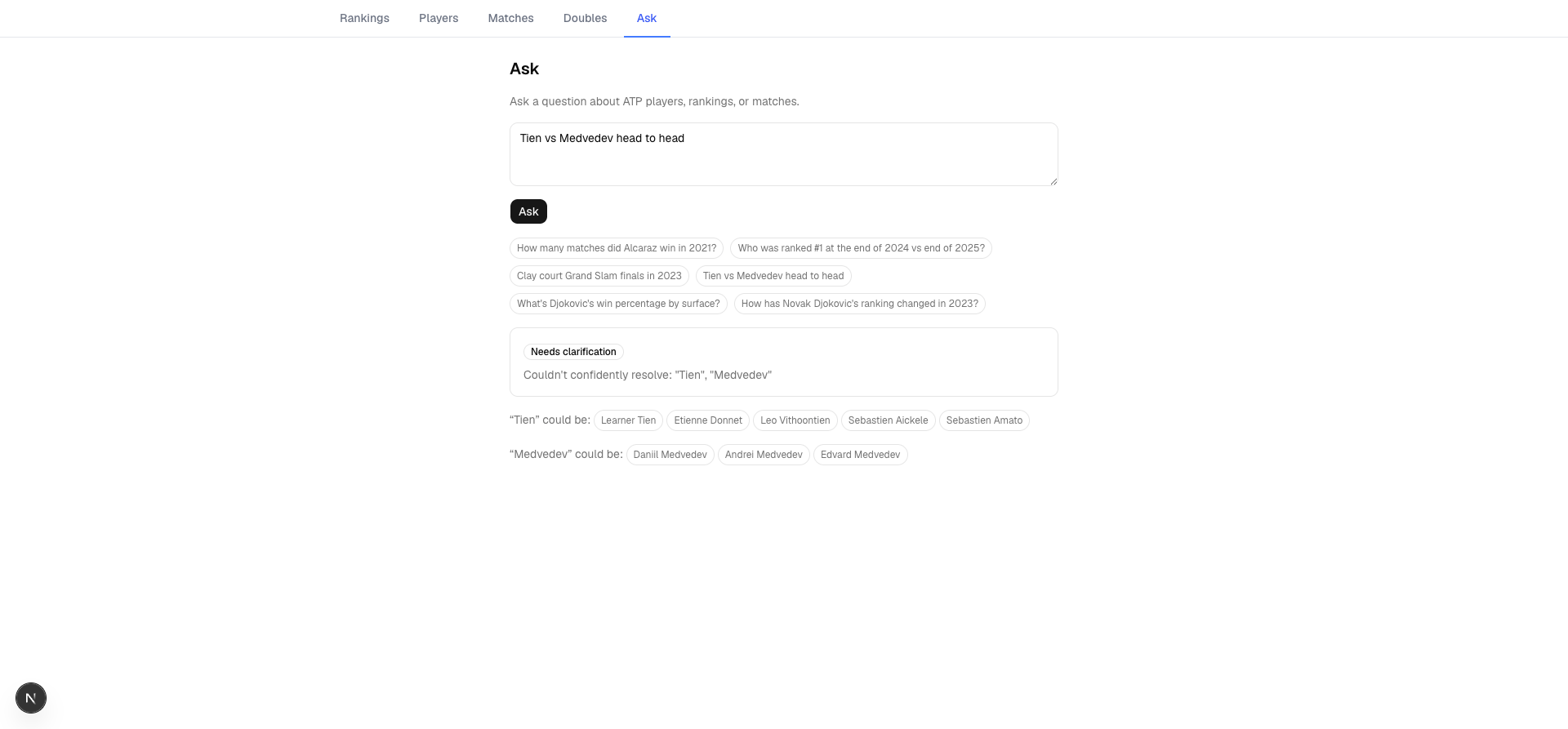This screenshot has height=729, width=1568.
Task: Pick Sebastien Aickele candidate
Action: click(x=888, y=420)
